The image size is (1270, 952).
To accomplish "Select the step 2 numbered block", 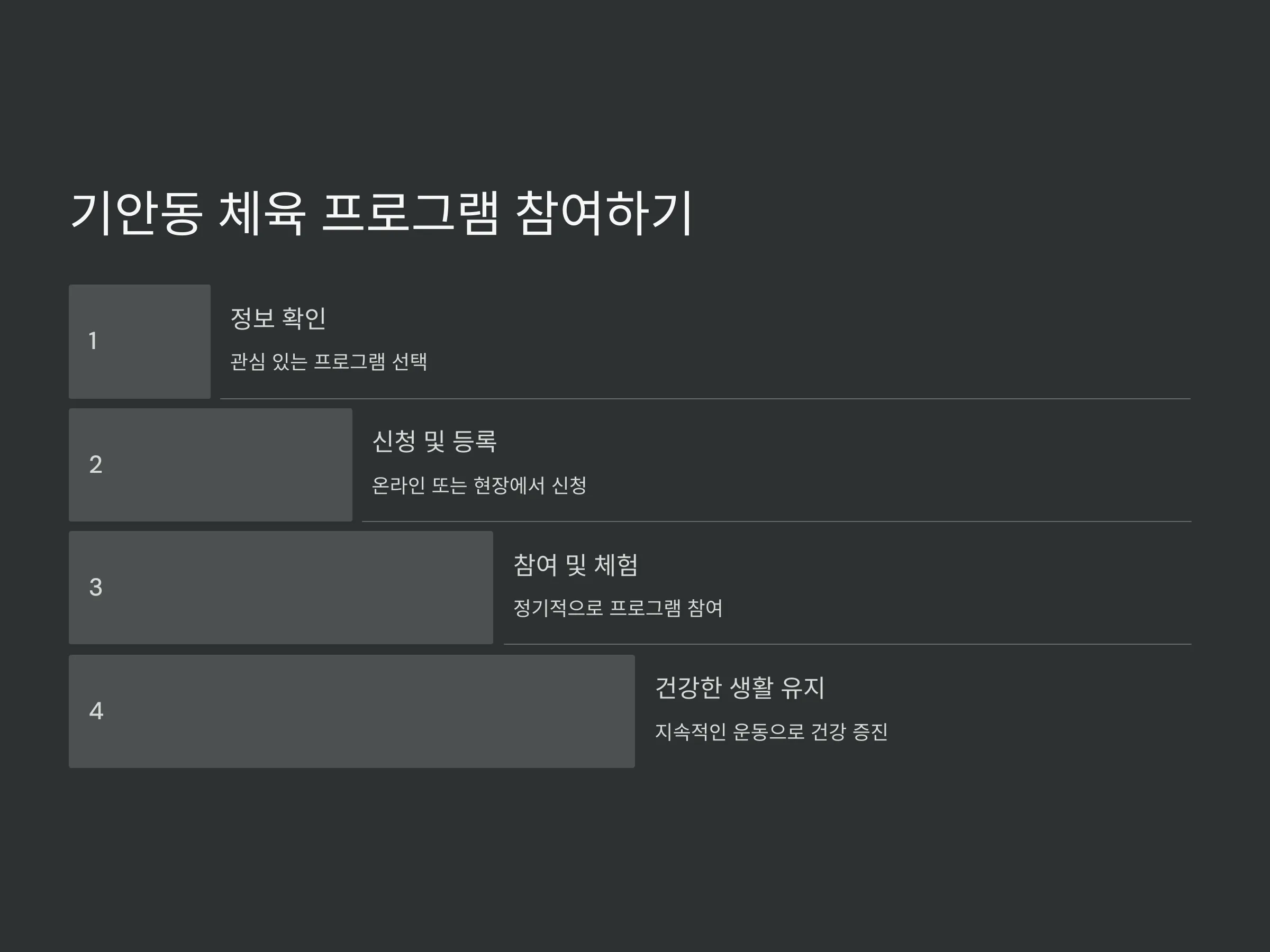I will (211, 465).
